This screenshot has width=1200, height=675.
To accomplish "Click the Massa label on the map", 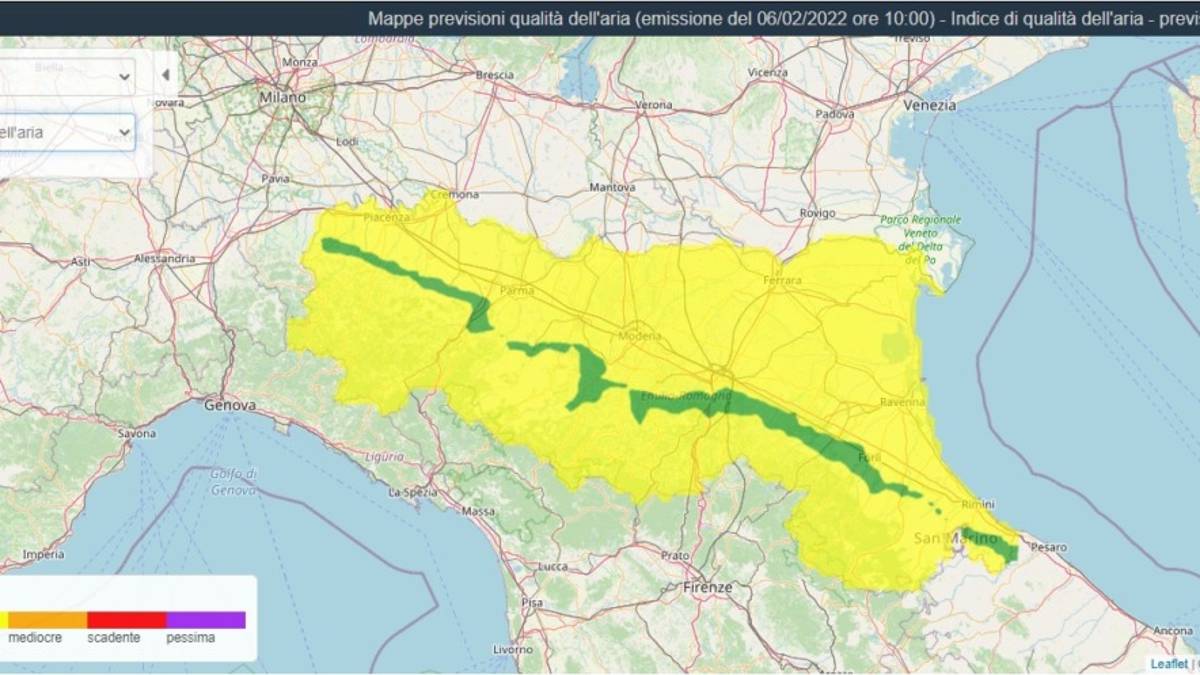I will pos(479,511).
